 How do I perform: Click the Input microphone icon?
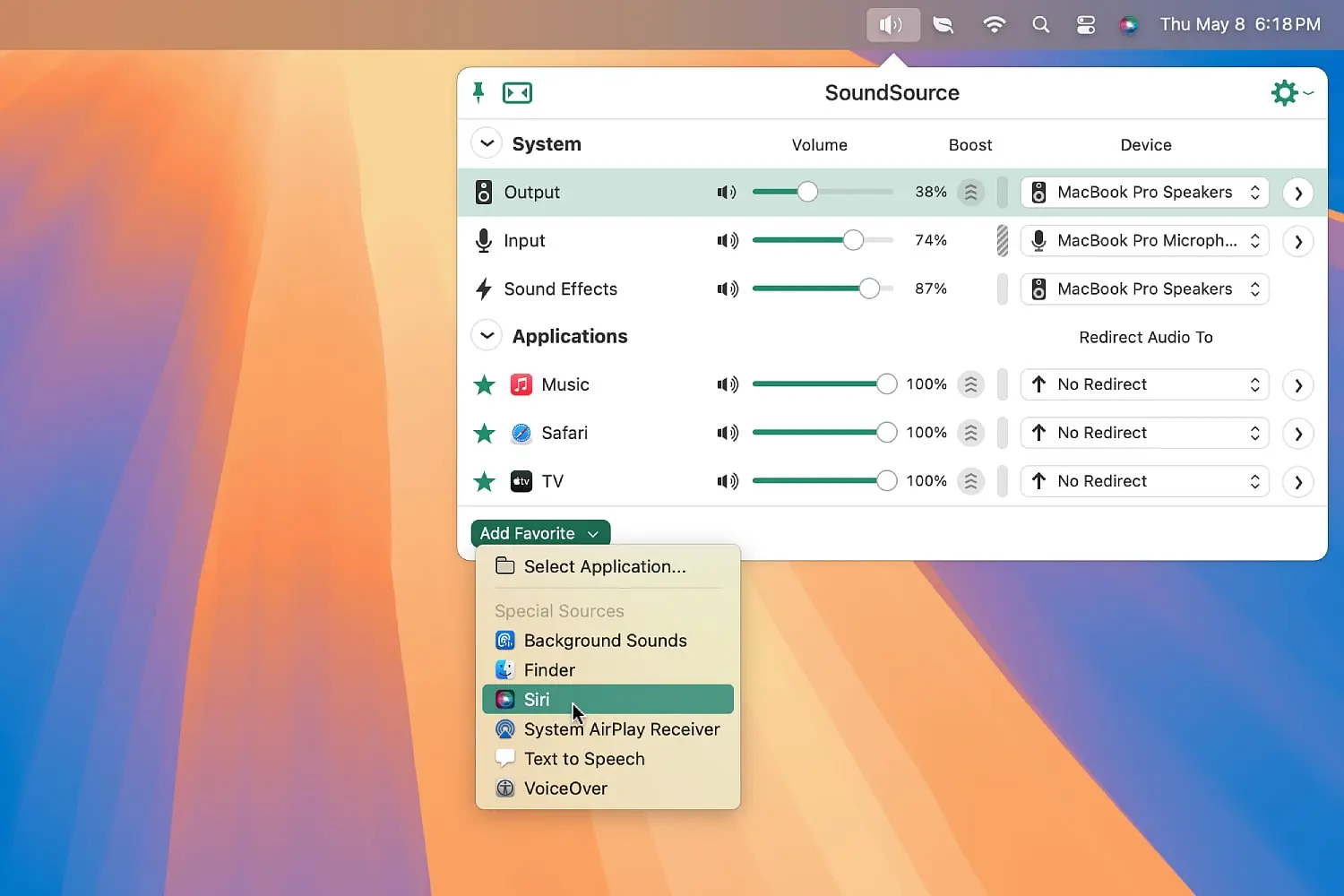484,240
